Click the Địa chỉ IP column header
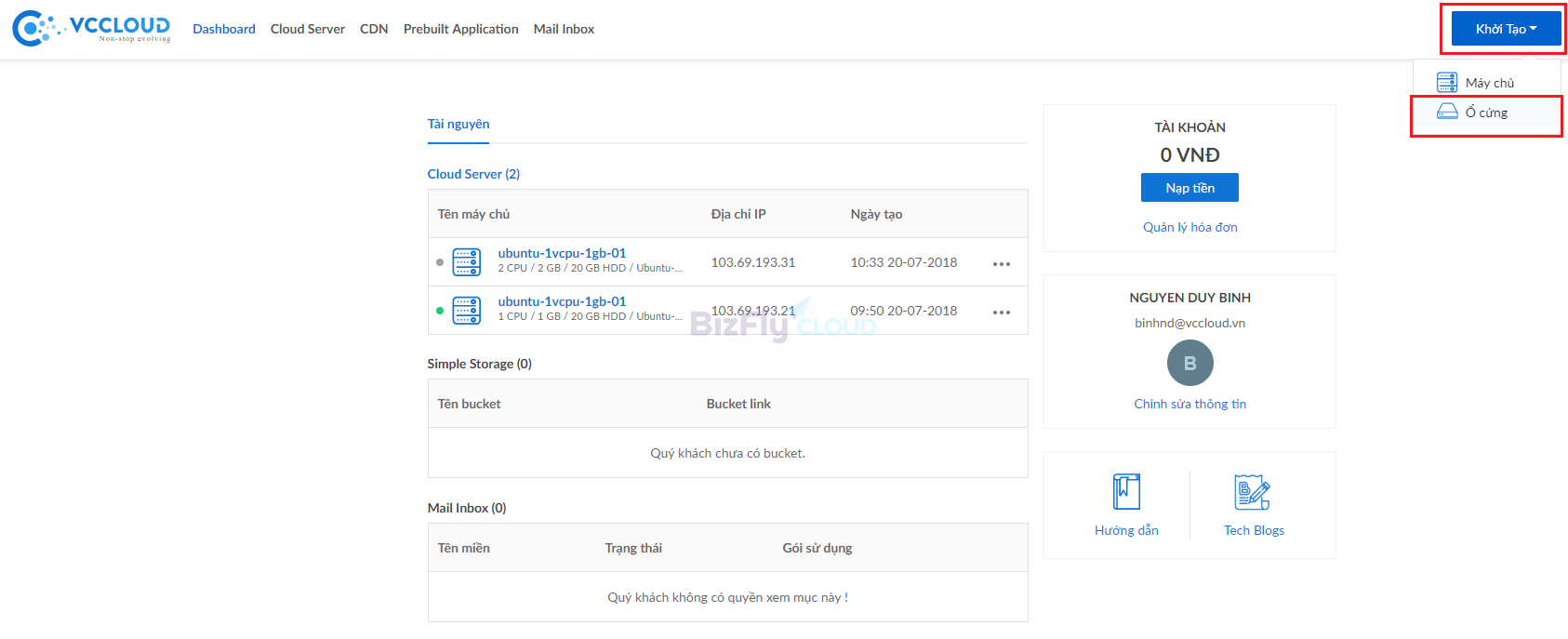 coord(738,214)
